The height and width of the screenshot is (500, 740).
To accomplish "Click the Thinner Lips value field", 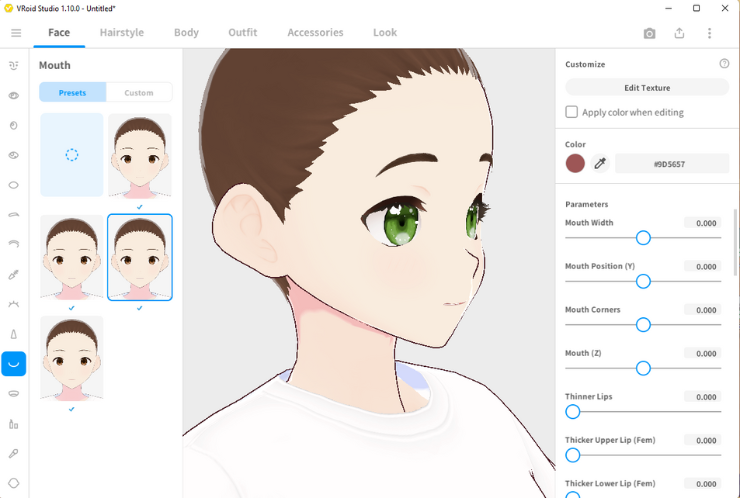I will (x=703, y=397).
